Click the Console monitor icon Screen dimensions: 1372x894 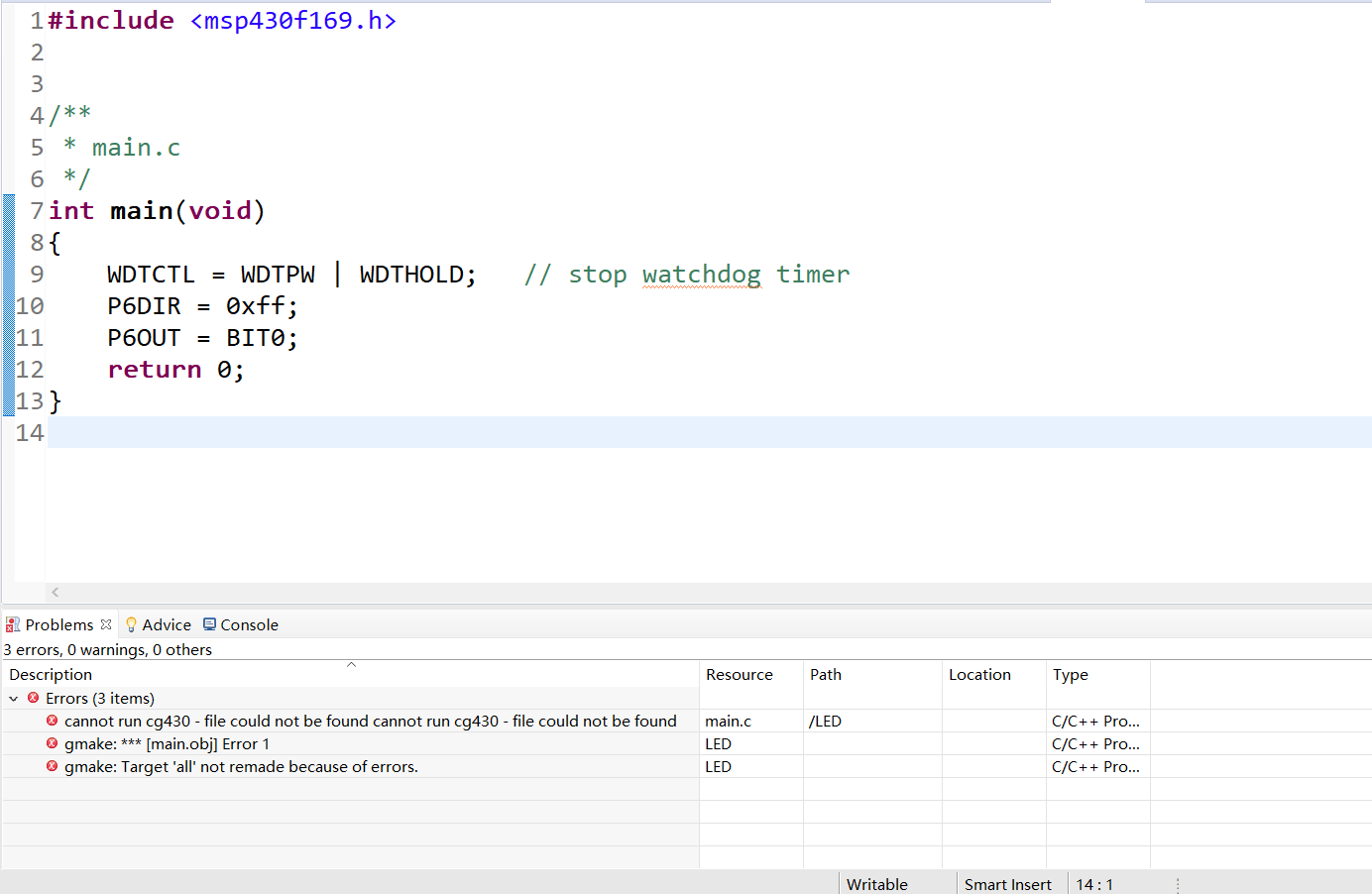coord(209,624)
